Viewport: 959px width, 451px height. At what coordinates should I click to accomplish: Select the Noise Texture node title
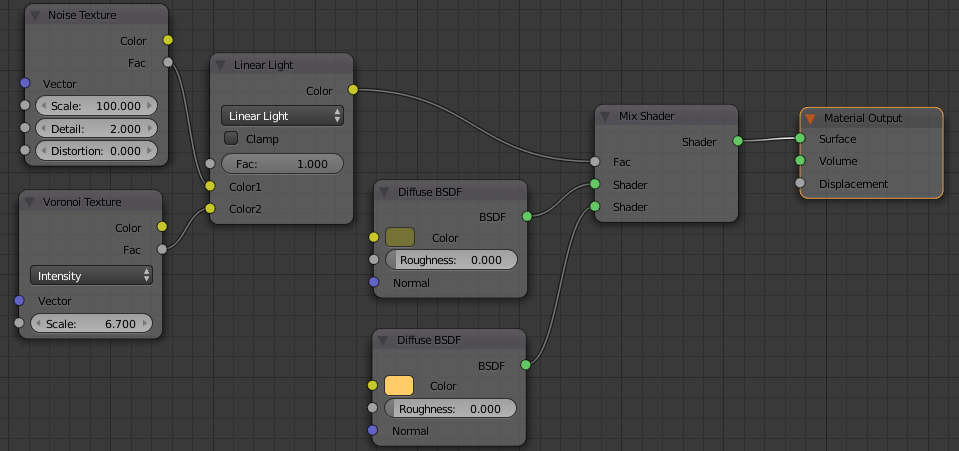coord(82,15)
